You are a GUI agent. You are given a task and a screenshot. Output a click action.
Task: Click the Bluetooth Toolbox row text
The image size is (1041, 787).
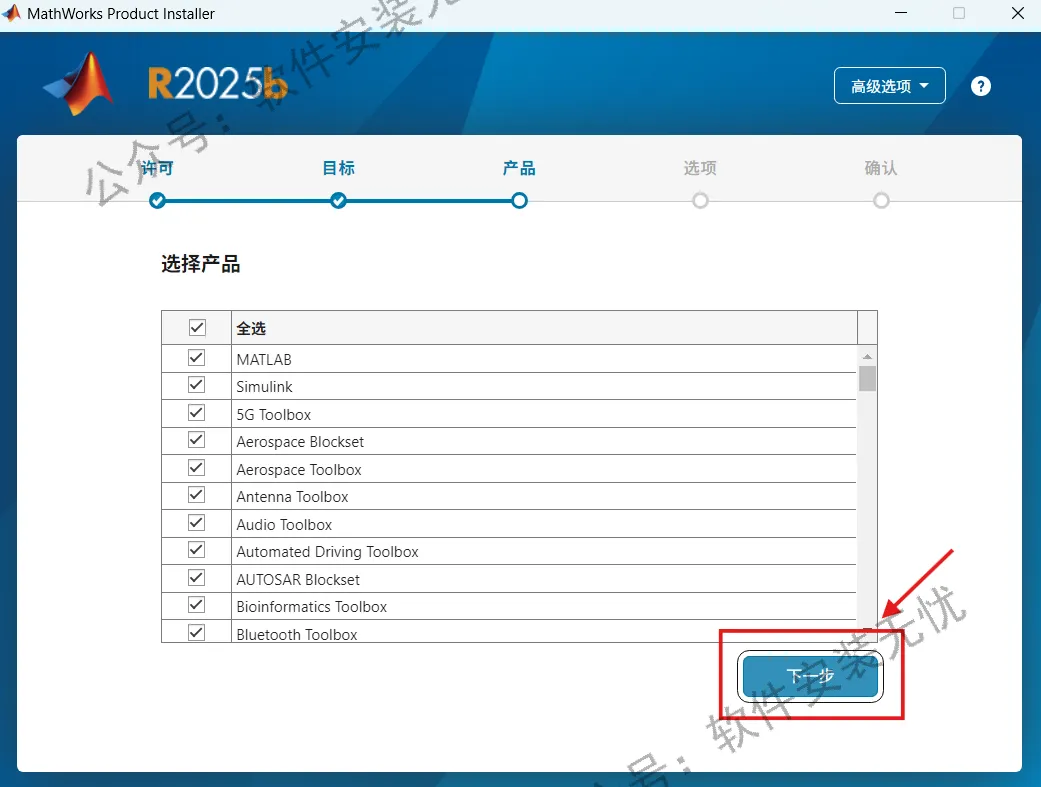pos(297,635)
